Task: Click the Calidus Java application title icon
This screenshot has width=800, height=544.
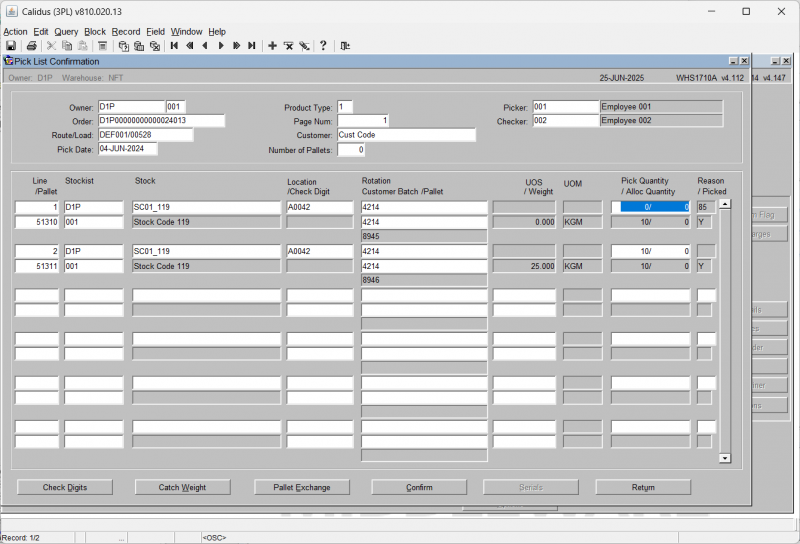Action: [x=11, y=11]
